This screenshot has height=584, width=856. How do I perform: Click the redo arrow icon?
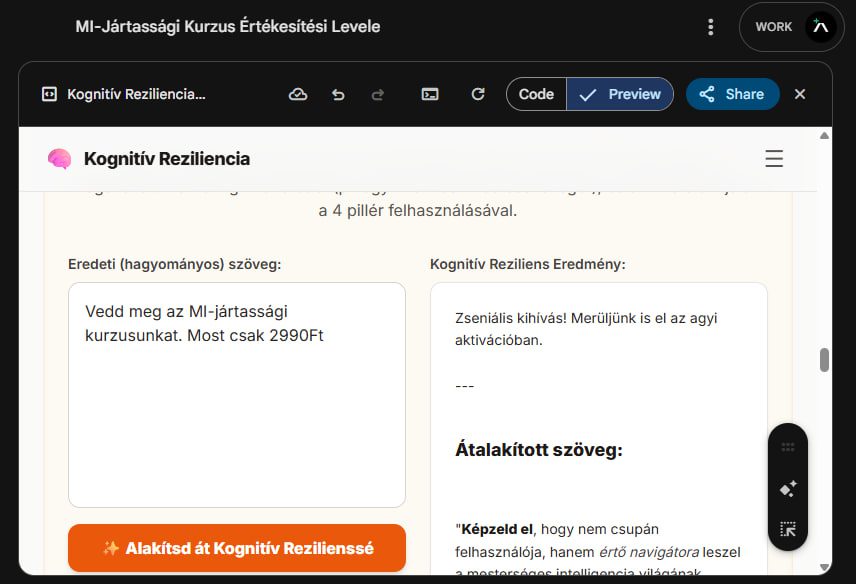pyautogui.click(x=378, y=94)
